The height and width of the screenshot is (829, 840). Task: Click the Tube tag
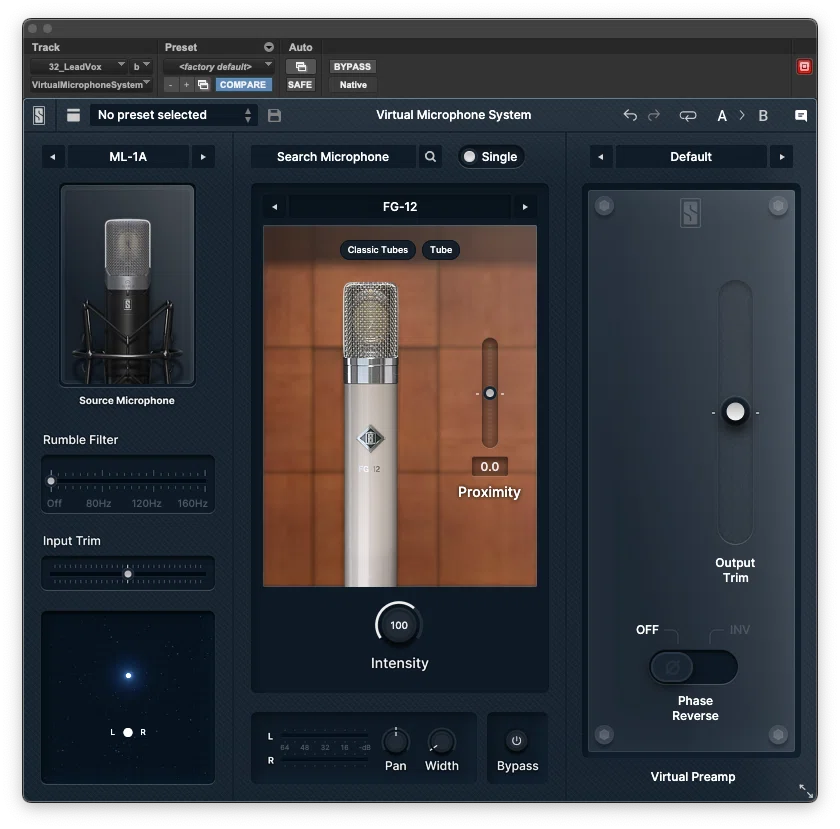click(x=440, y=250)
